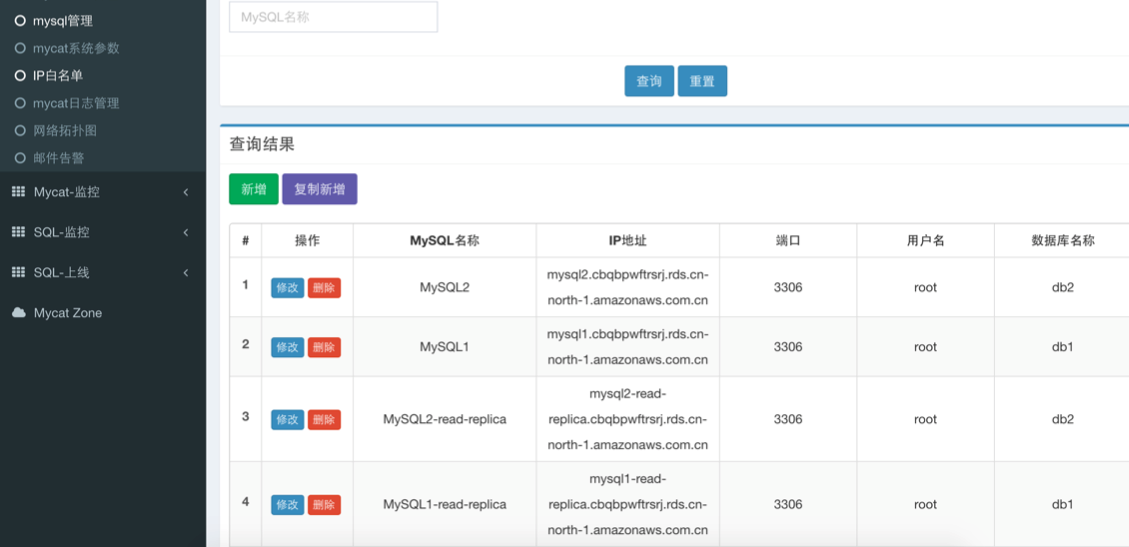Viewport: 1129px width, 547px height.
Task: Click the circle icon beside mysql管理
Action: (x=20, y=21)
